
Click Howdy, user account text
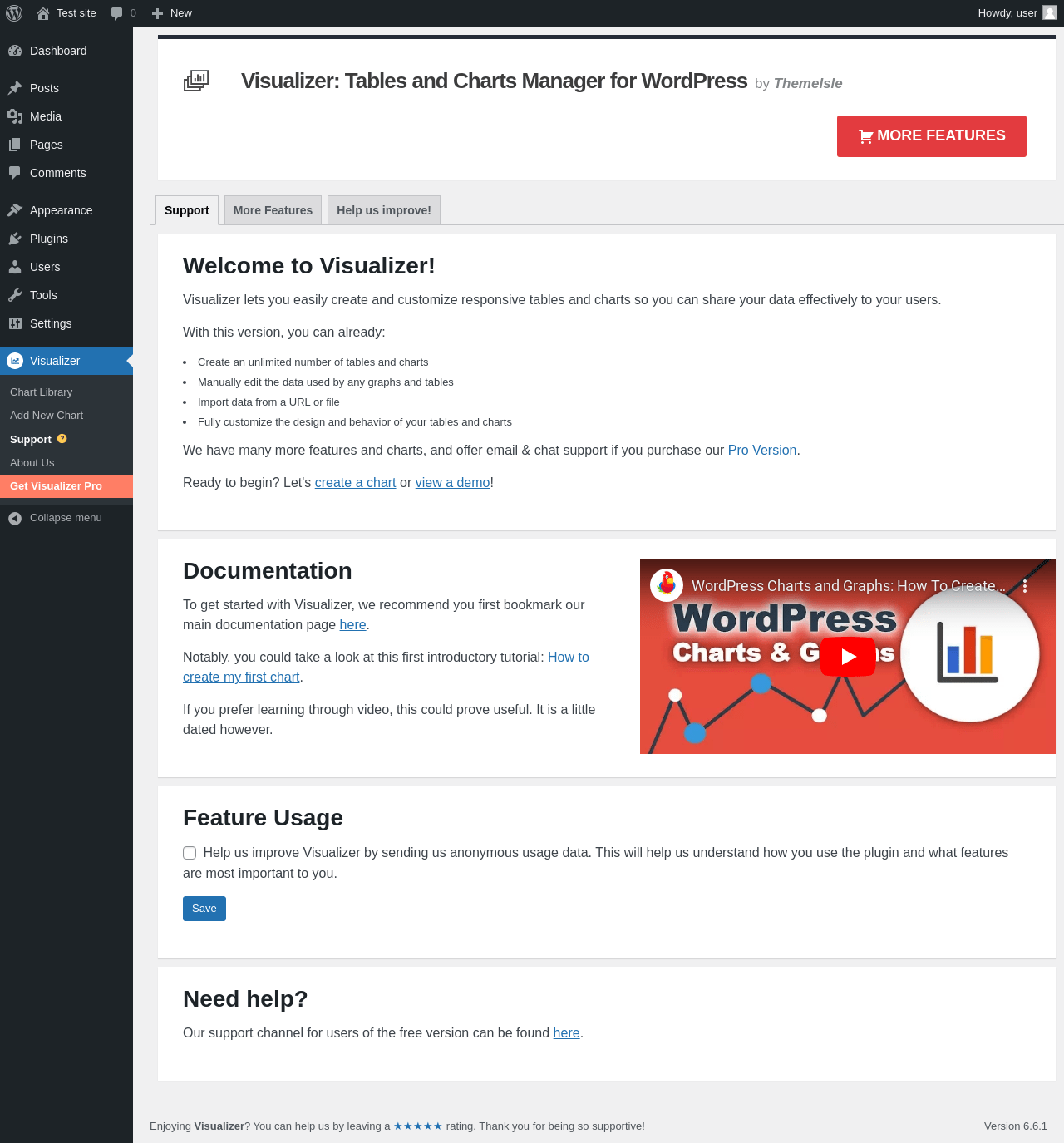pyautogui.click(x=1007, y=13)
